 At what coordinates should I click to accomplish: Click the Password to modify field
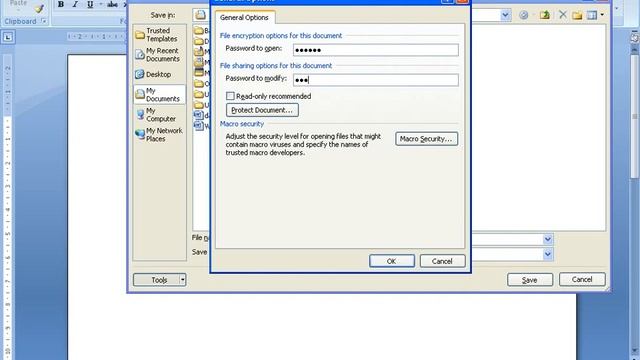click(376, 80)
